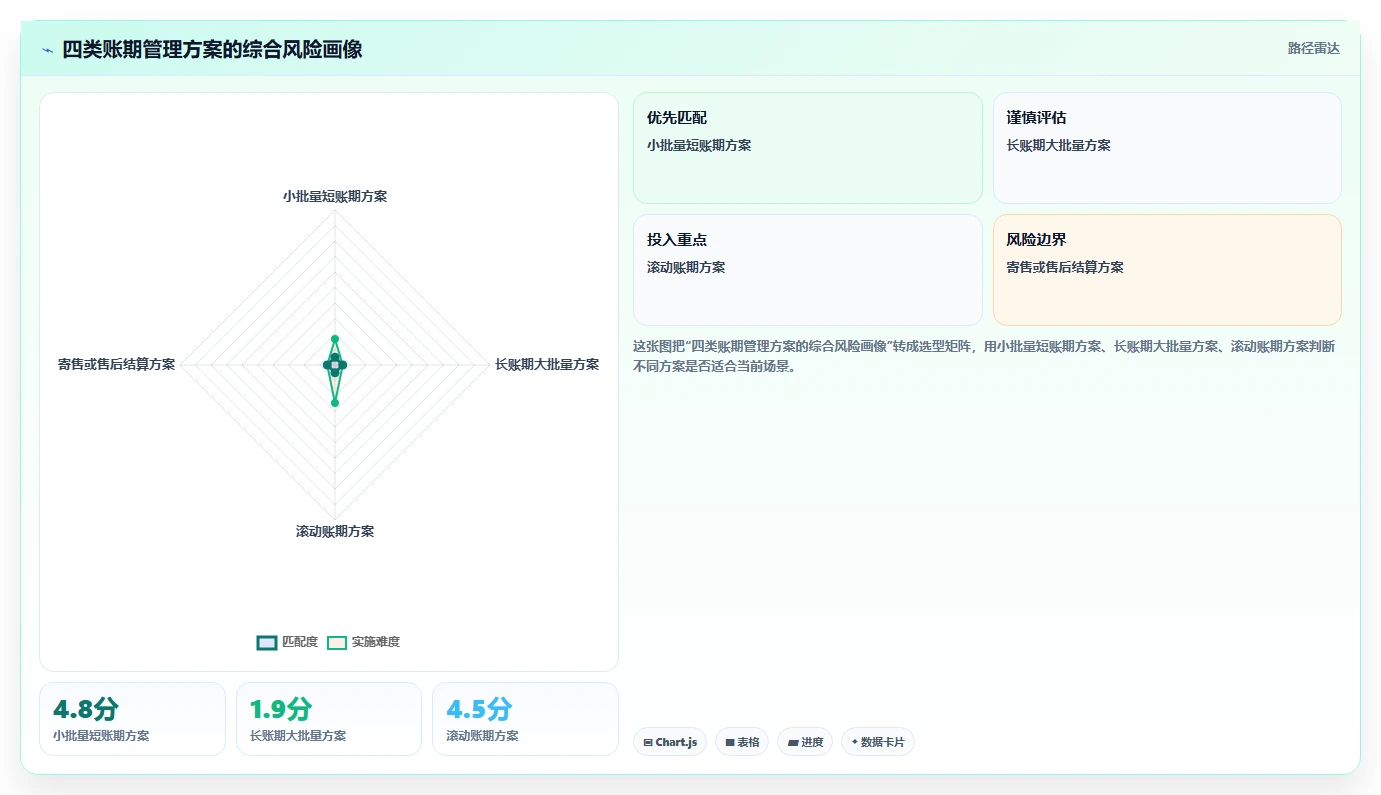The height and width of the screenshot is (795, 1381).
Task: Open the 投入重点 card
Action: click(x=808, y=270)
